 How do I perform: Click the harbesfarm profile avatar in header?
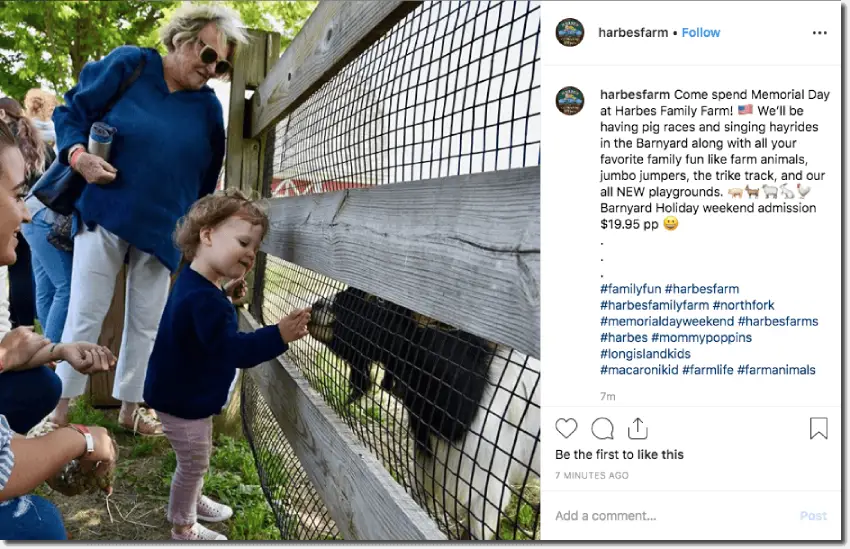click(570, 33)
